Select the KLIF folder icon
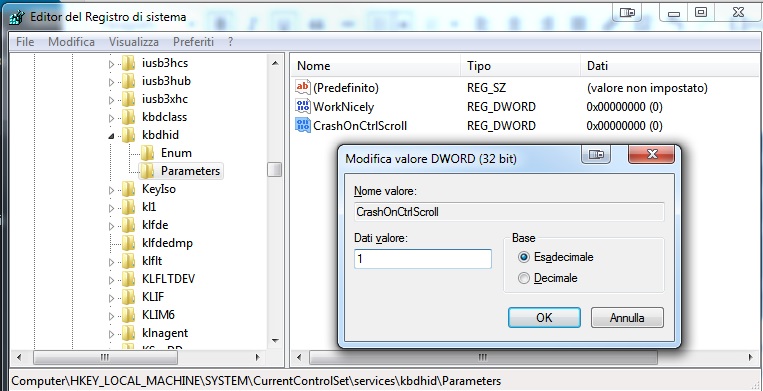This screenshot has height=391, width=763. pos(128,297)
